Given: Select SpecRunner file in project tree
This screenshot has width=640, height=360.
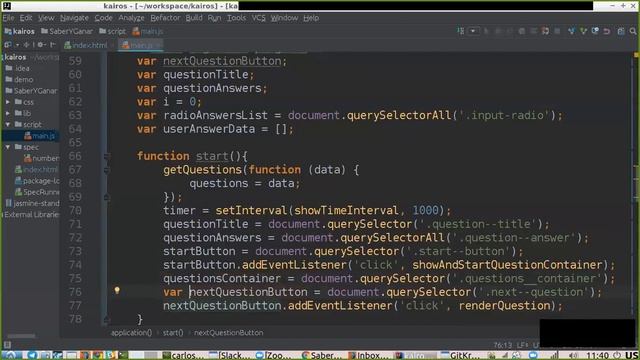Looking at the screenshot, I should point(37,192).
